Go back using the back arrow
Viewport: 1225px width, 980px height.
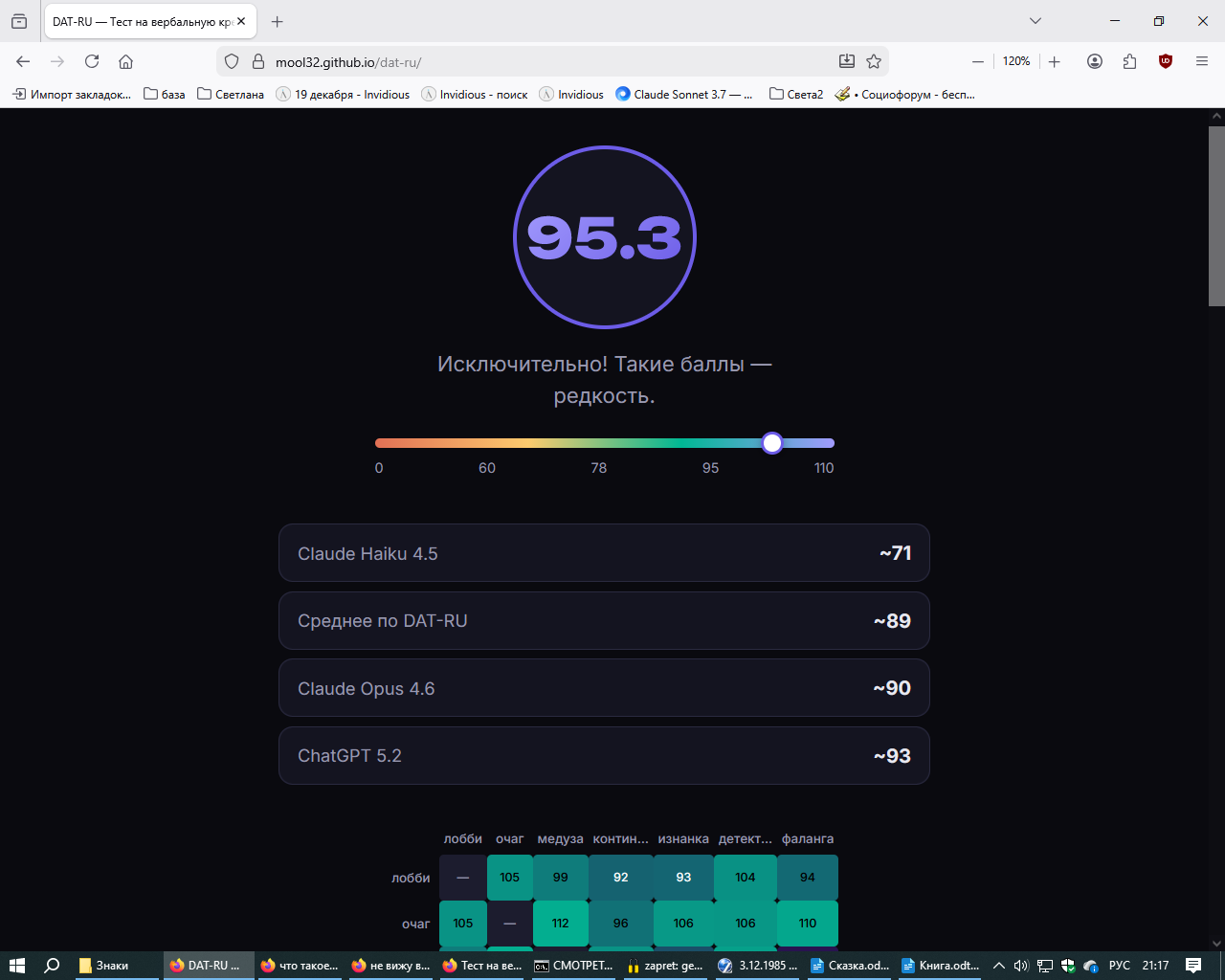[23, 61]
